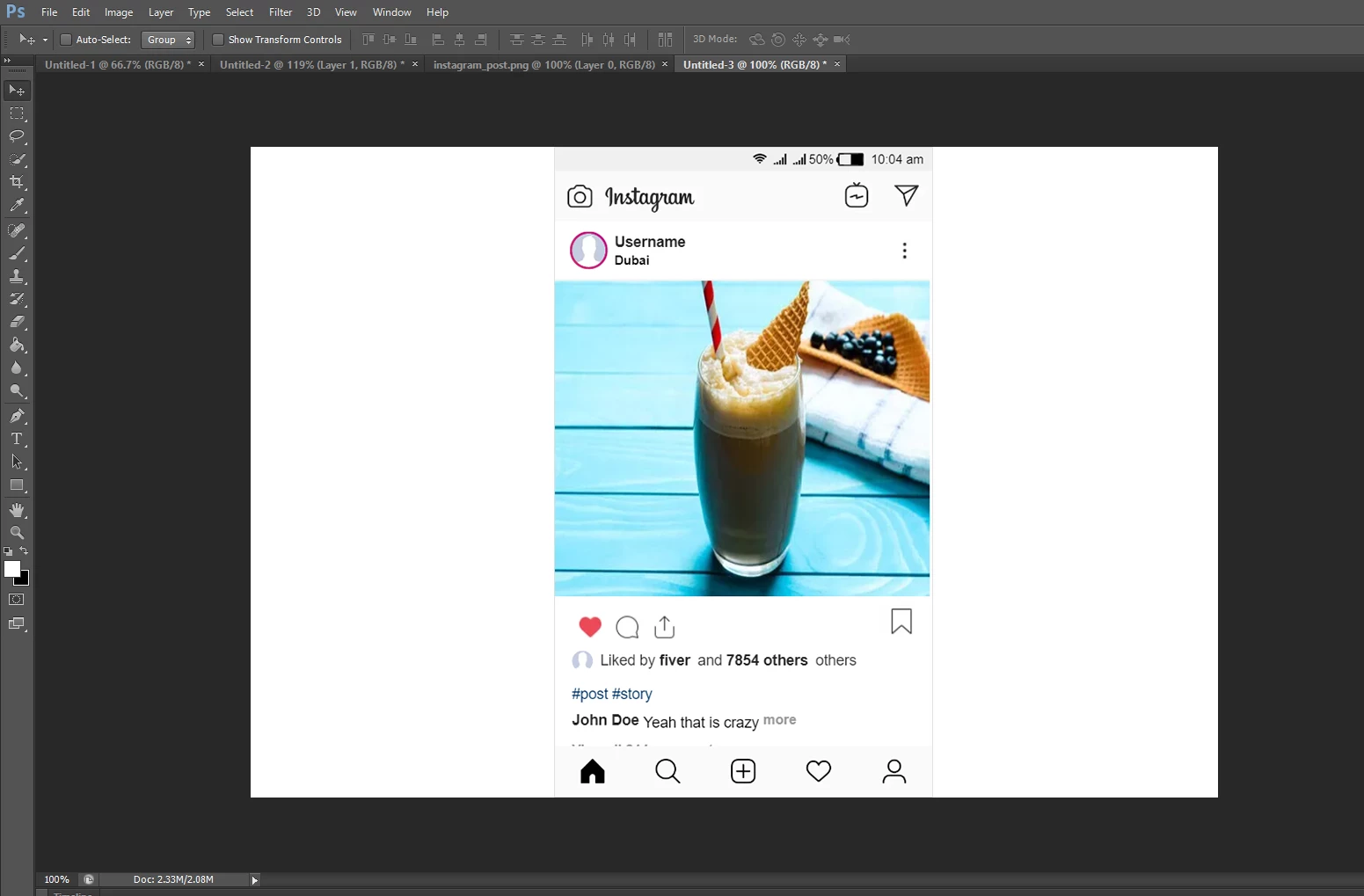Screen dimensions: 1364x896
Task: Open the Filter menu
Action: [x=281, y=12]
